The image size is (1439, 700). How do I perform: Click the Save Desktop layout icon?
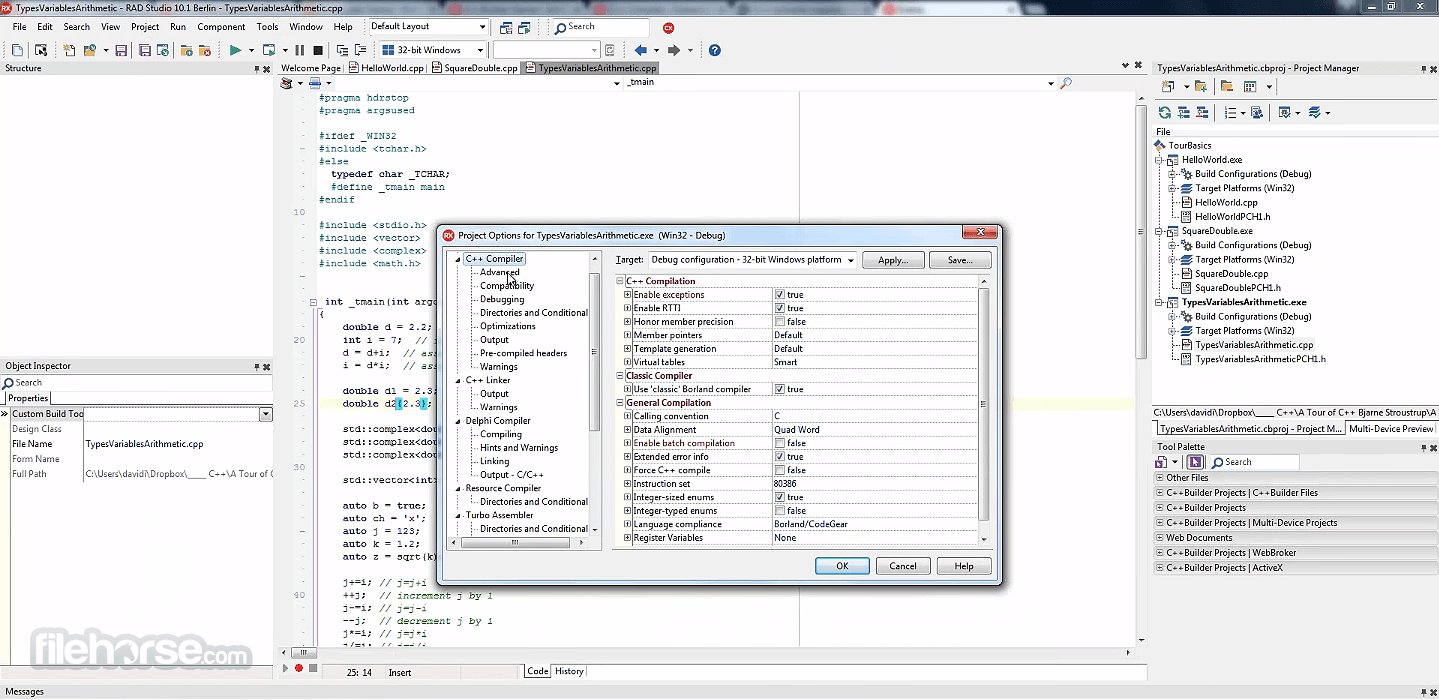tap(506, 28)
